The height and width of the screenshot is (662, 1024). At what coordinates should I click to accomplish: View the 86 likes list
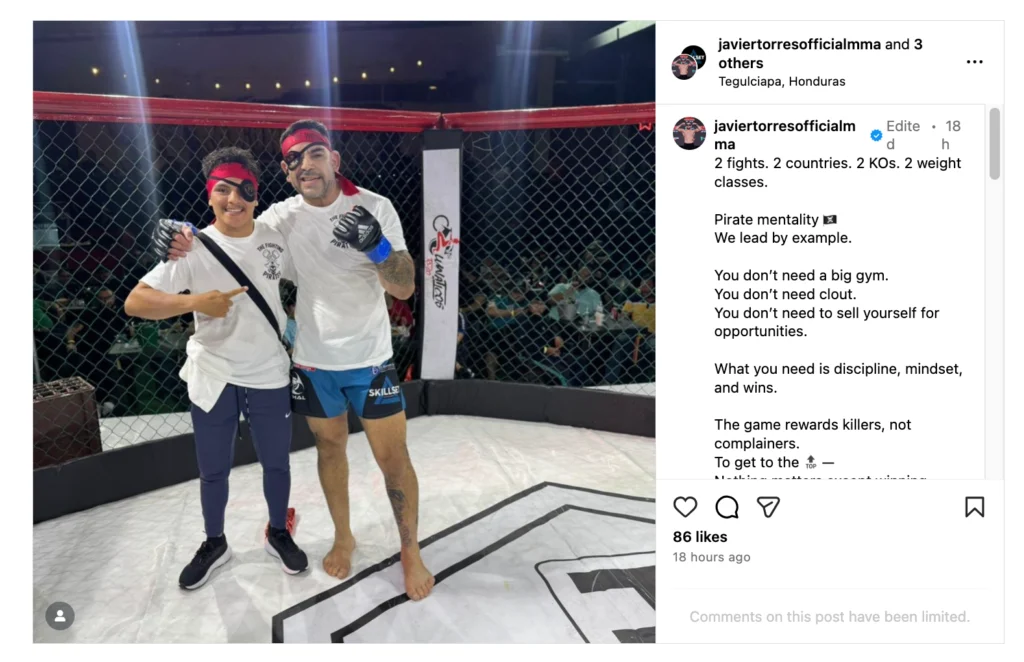coord(700,537)
